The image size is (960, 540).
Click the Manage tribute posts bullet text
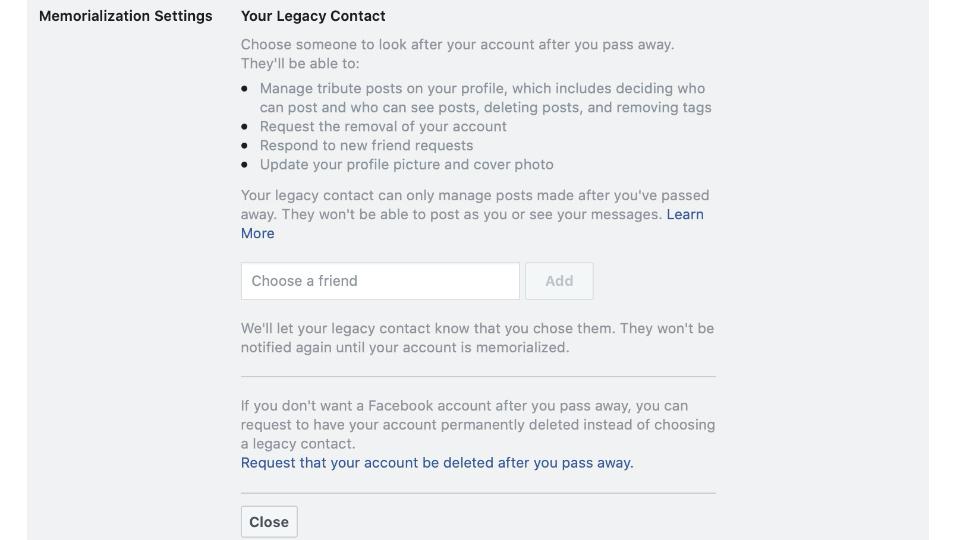tap(485, 98)
